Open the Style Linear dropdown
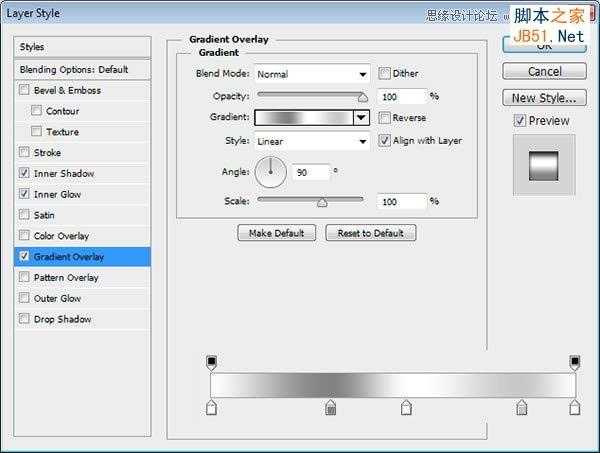Image resolution: width=600 pixels, height=453 pixels. click(x=312, y=141)
